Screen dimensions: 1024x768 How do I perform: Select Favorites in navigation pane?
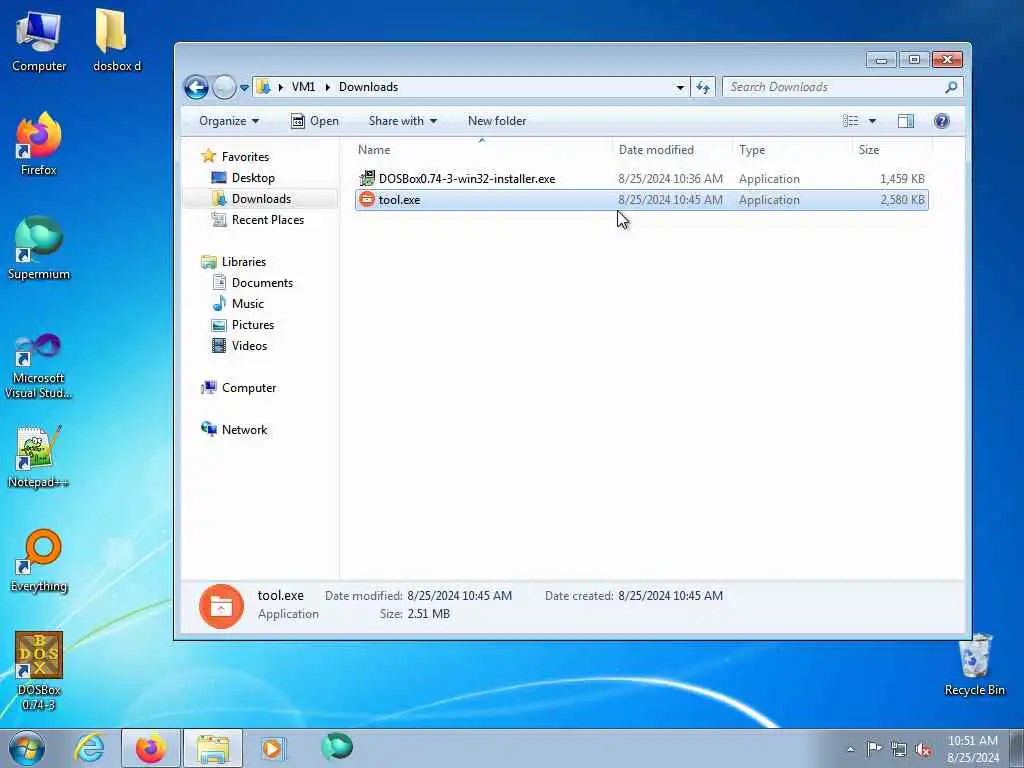pyautogui.click(x=245, y=157)
